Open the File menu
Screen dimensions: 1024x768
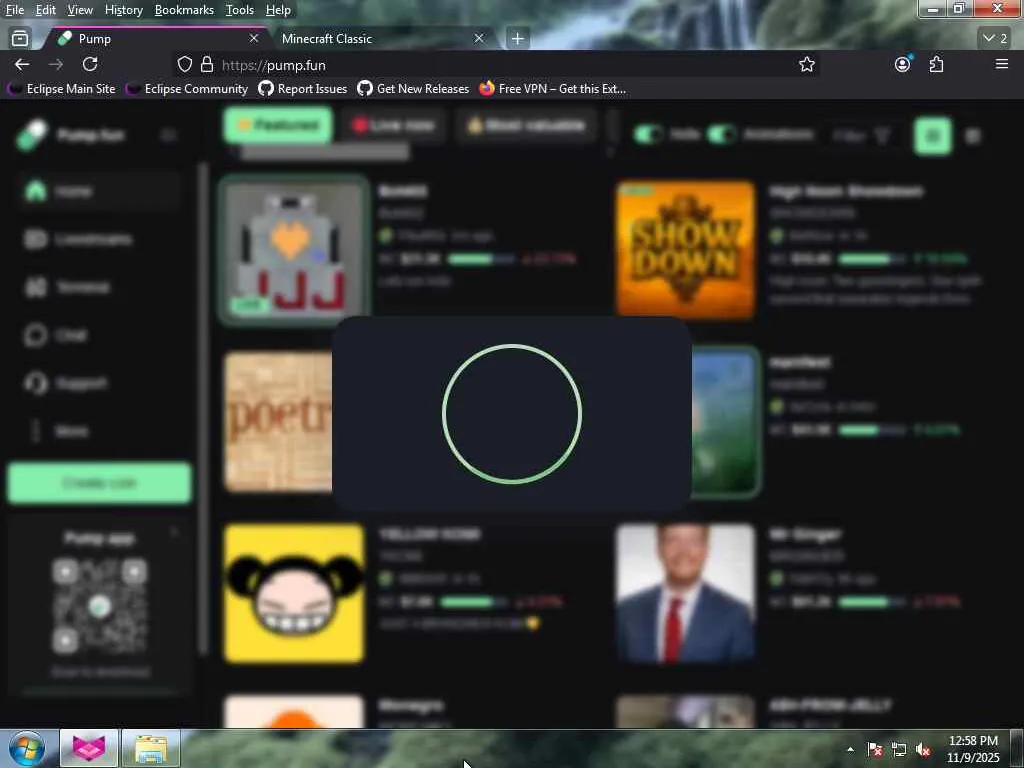tap(15, 10)
